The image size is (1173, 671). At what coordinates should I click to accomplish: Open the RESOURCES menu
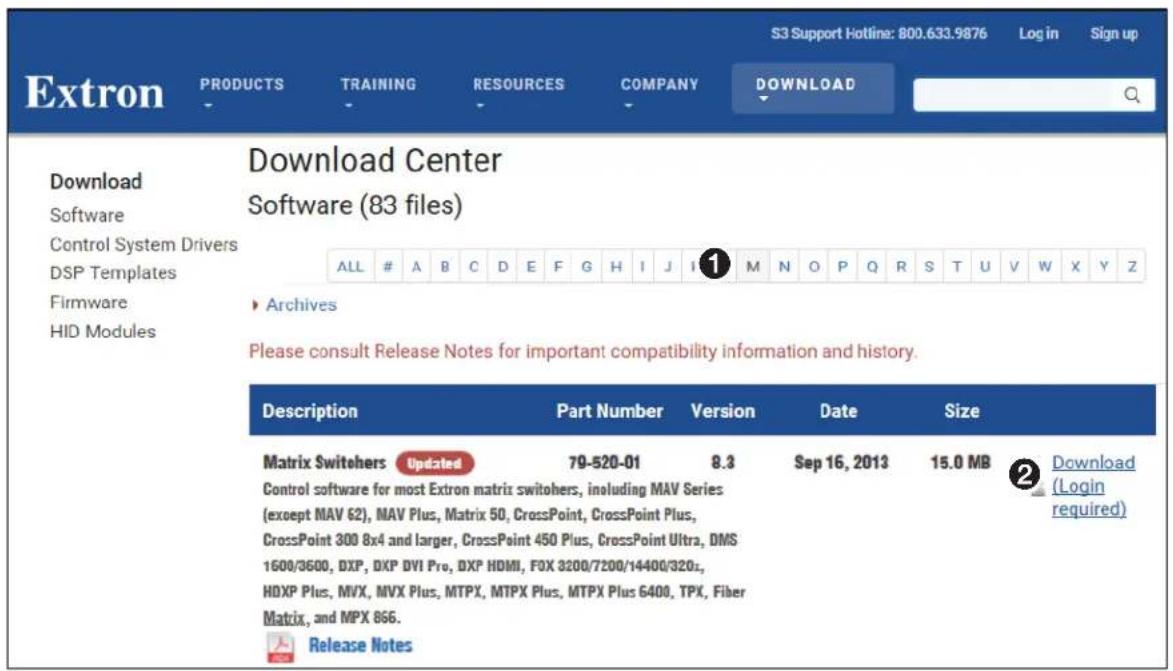coord(518,85)
